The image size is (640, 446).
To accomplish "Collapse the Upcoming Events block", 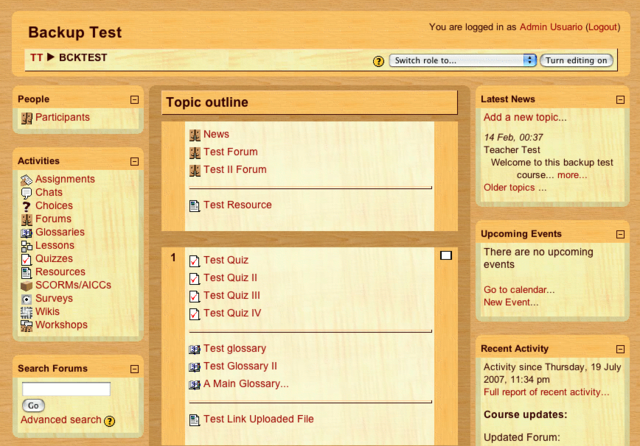I will coord(620,234).
